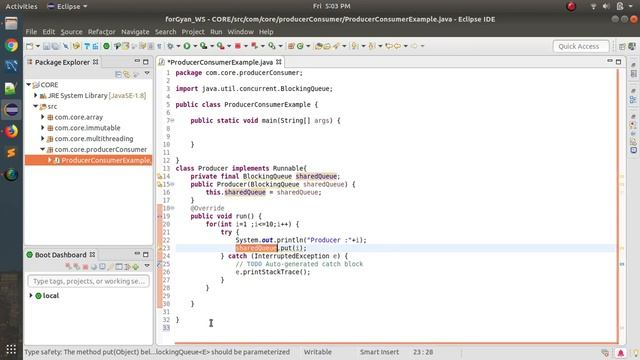This screenshot has width=640, height=360.
Task: Collapse the com.core.producerConsumer package
Action: pyautogui.click(x=42, y=149)
